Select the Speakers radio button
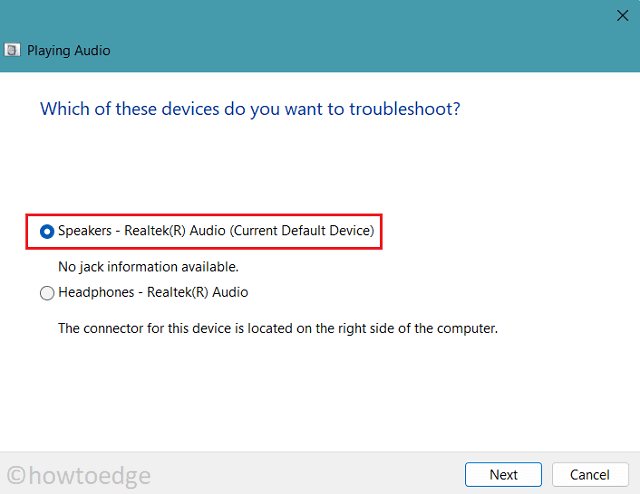640x494 pixels. pyautogui.click(x=47, y=232)
